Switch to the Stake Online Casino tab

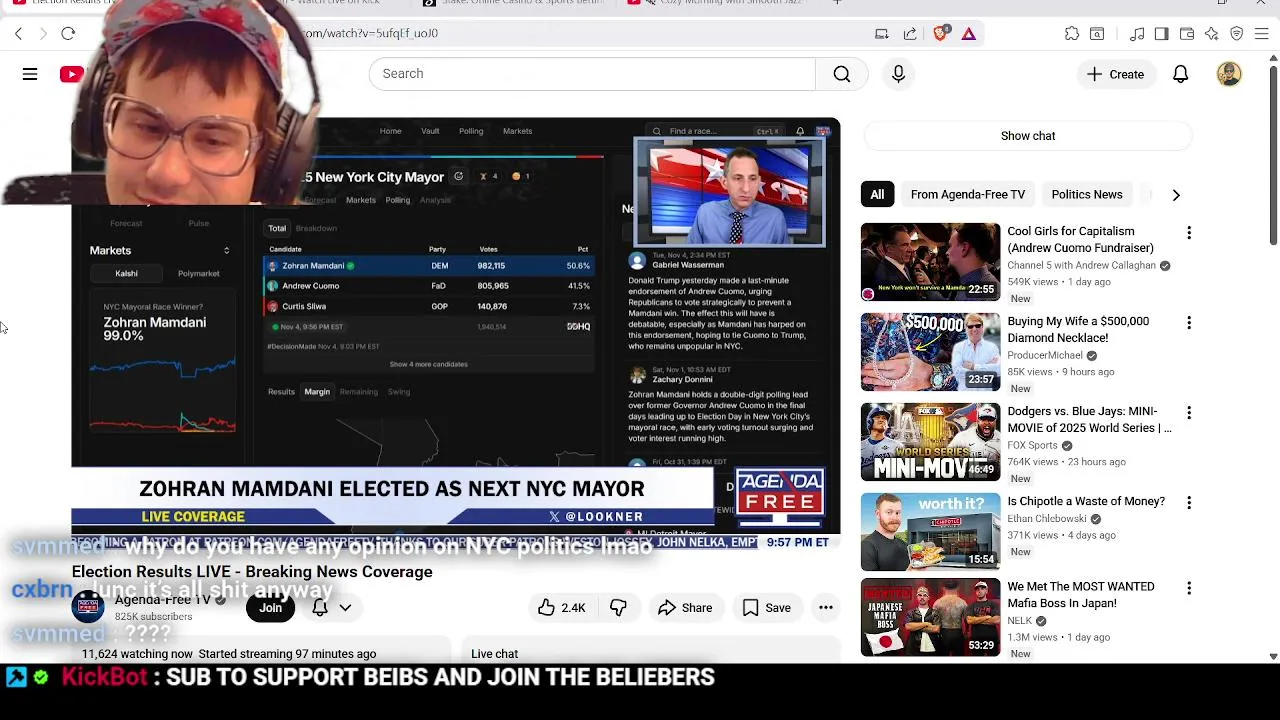[x=512, y=3]
